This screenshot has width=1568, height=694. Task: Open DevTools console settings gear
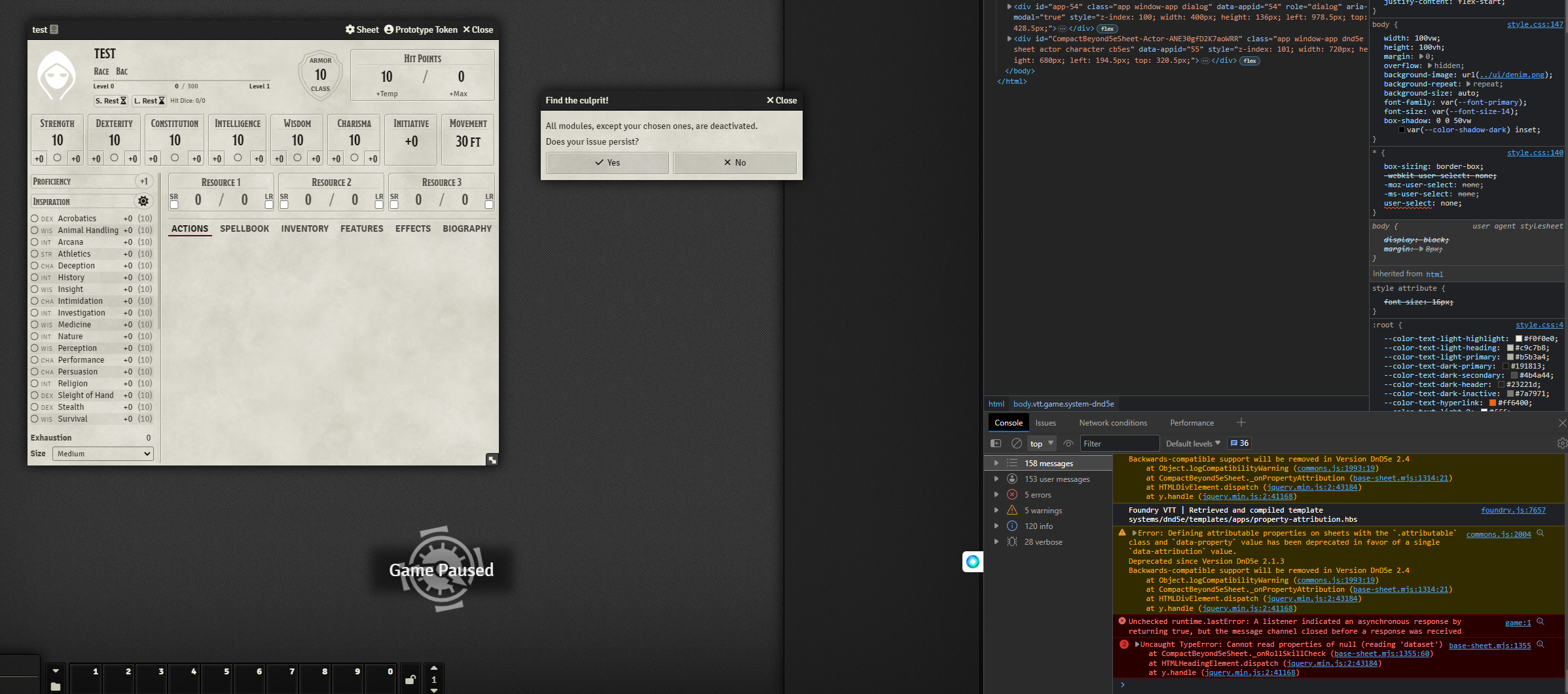point(1562,443)
